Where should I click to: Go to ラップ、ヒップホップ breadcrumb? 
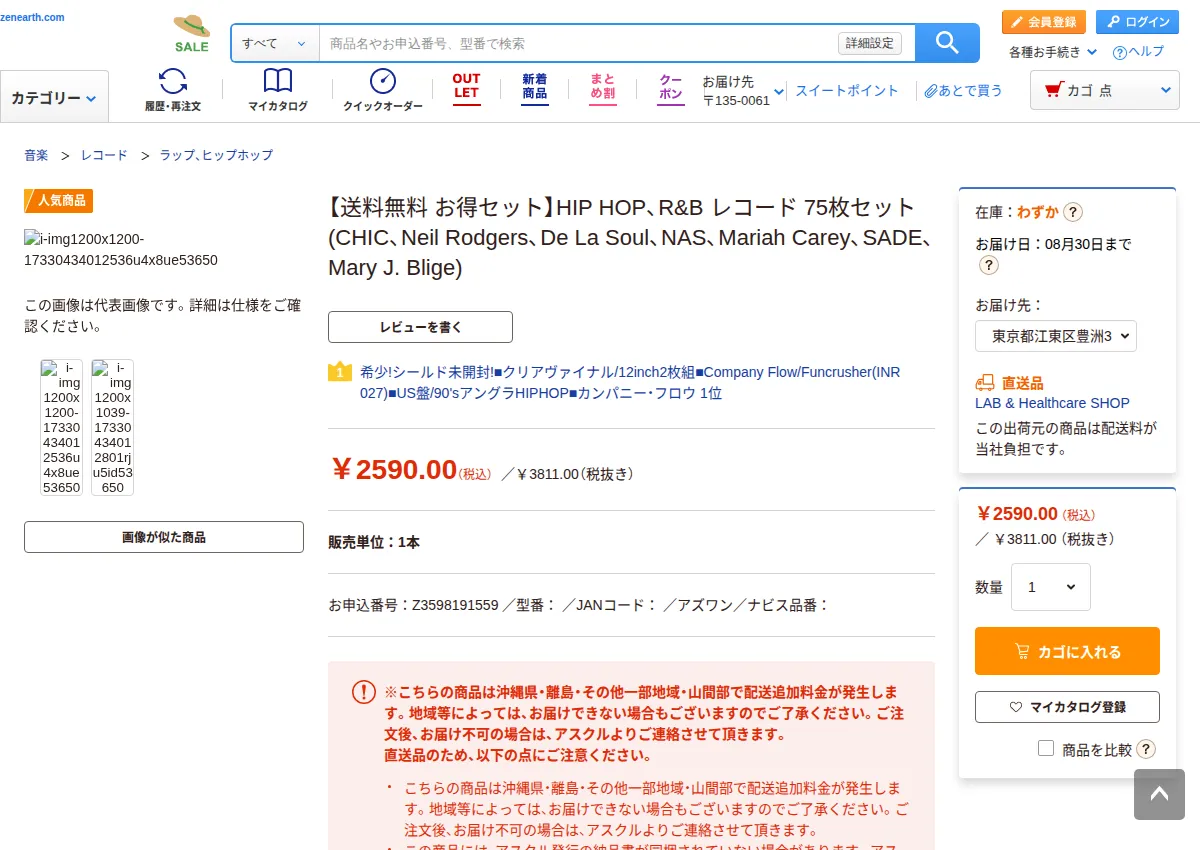click(x=216, y=155)
